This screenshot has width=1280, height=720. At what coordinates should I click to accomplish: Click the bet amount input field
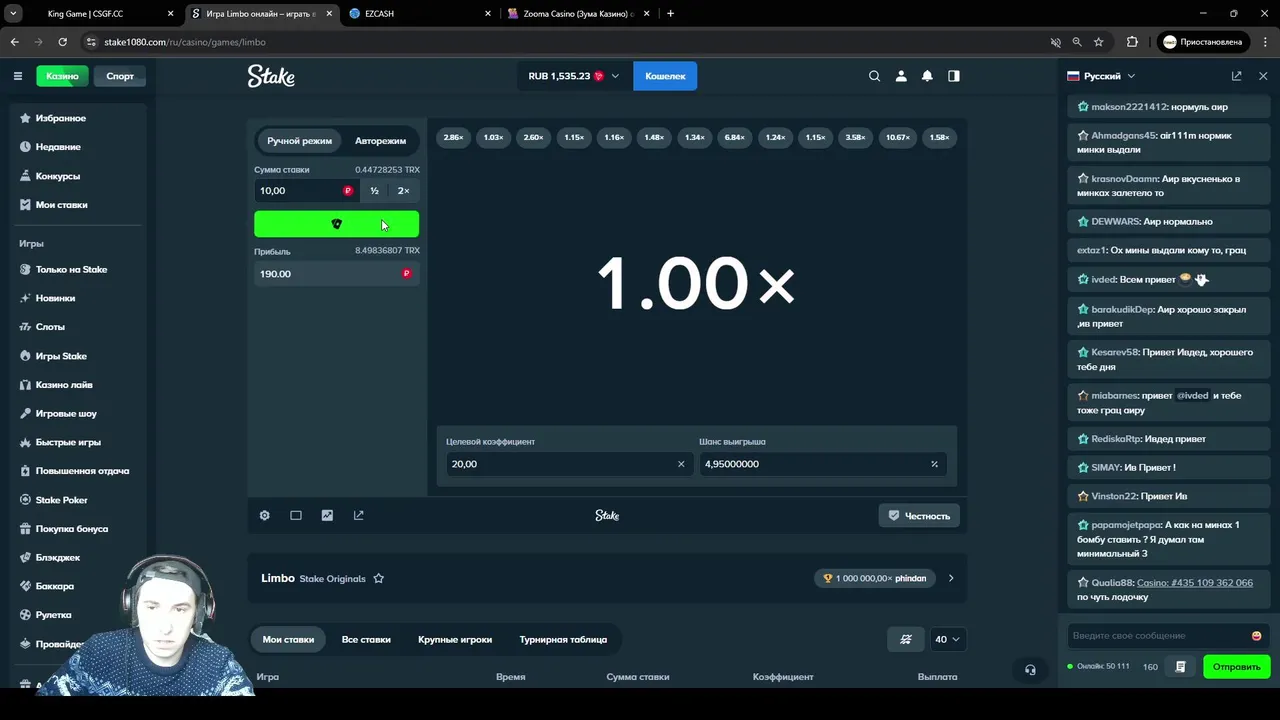point(304,191)
